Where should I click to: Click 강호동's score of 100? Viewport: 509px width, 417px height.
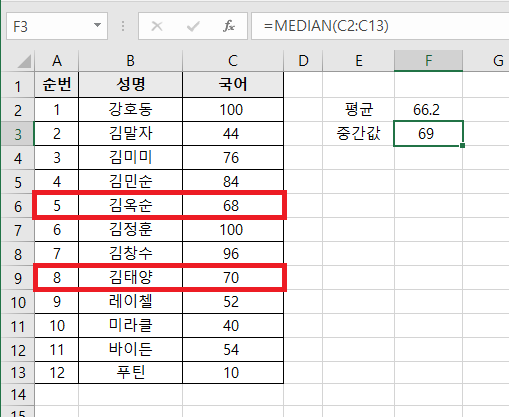coord(233,110)
